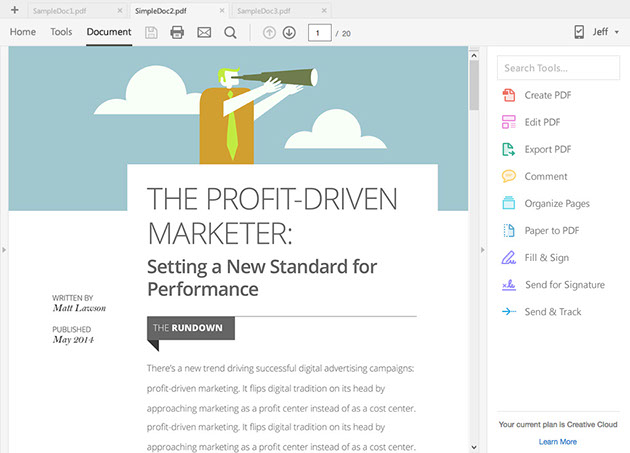
Task: Open the Create PDF tool
Action: (x=547, y=95)
